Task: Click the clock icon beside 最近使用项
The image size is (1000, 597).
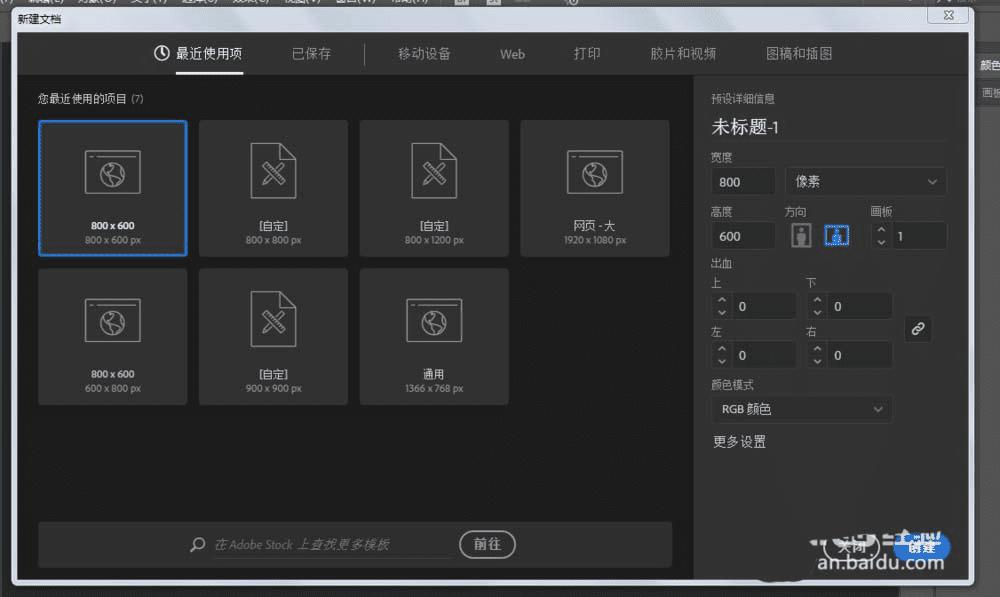Action: (x=162, y=53)
